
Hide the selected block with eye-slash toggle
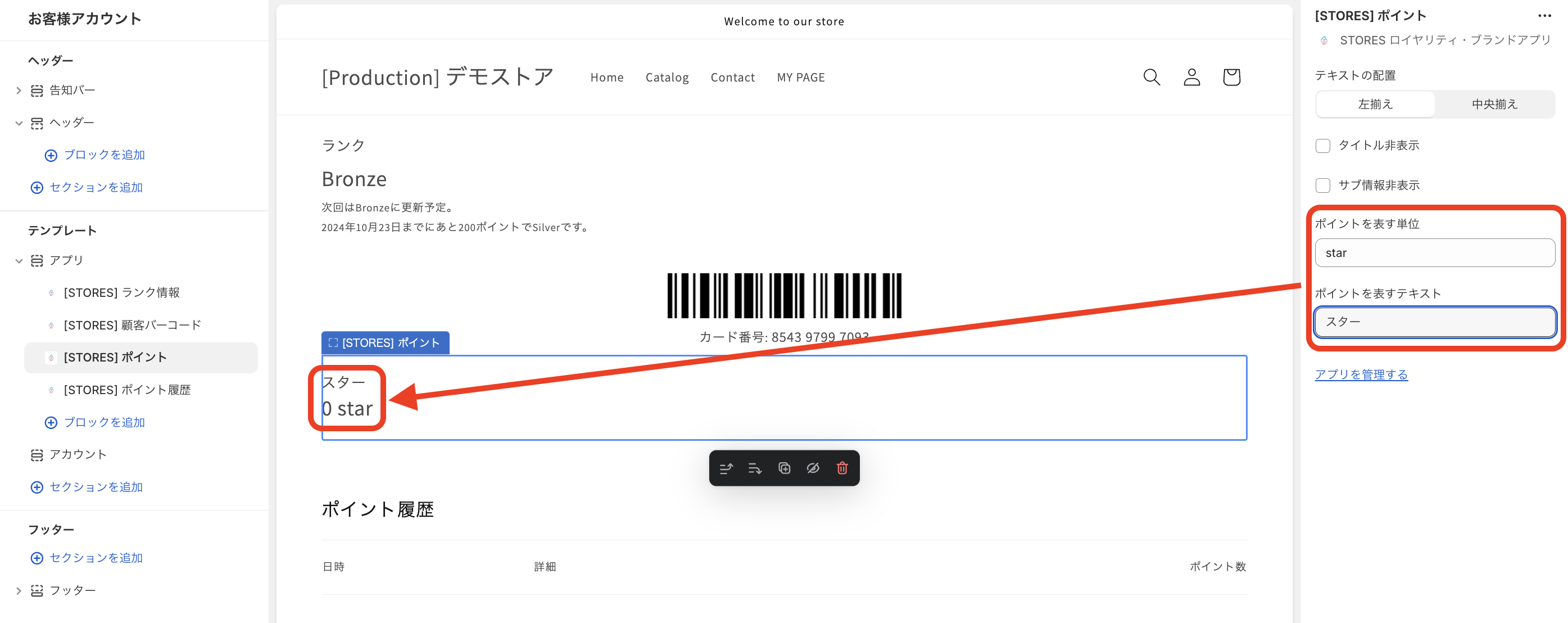814,468
